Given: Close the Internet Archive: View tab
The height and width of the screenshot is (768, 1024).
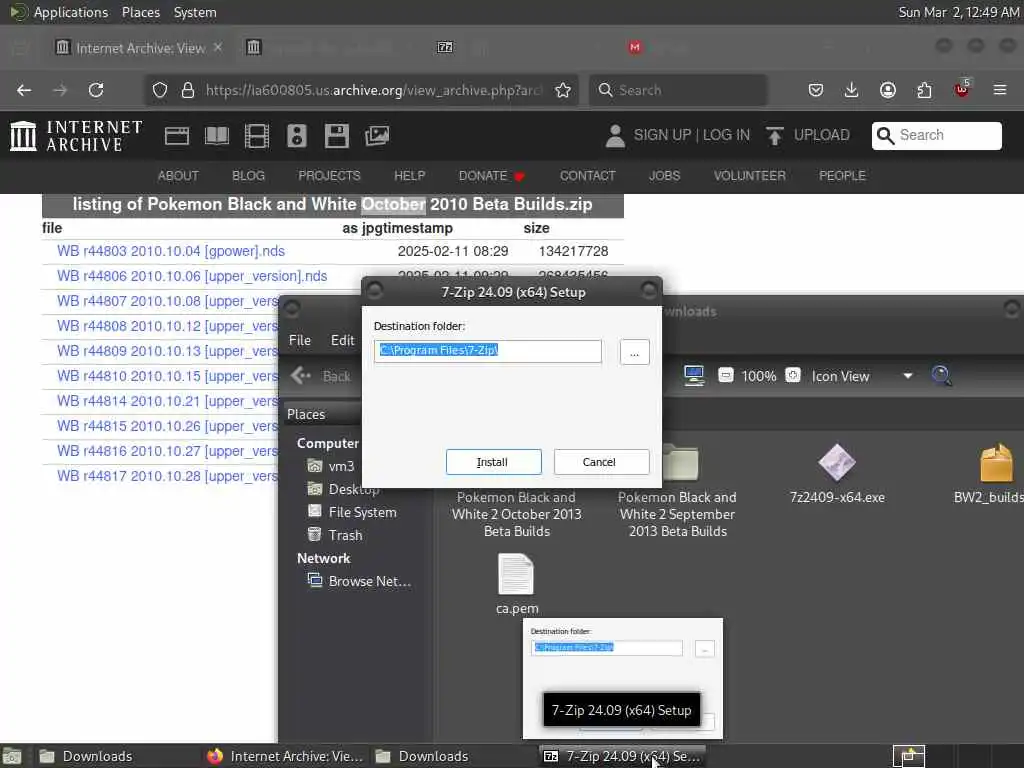Looking at the screenshot, I should click(x=218, y=48).
